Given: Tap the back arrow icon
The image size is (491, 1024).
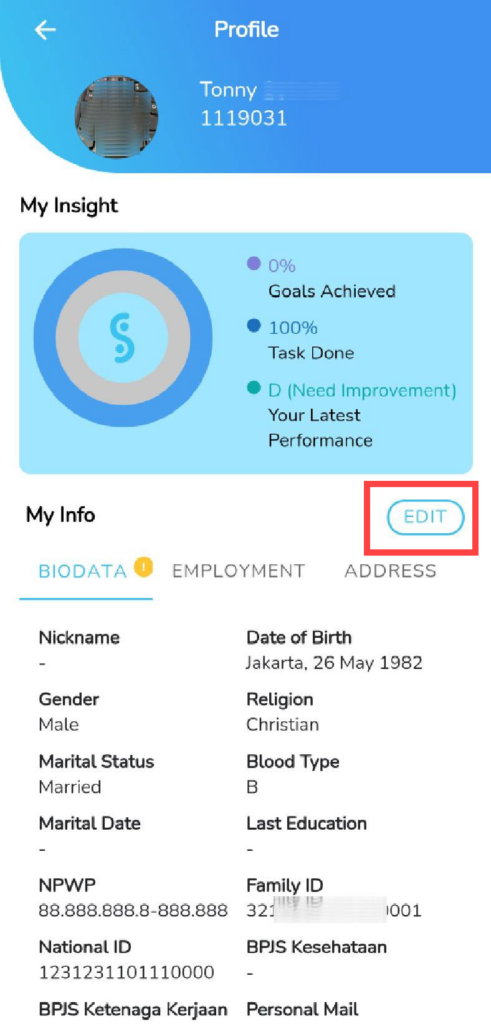Looking at the screenshot, I should (45, 30).
